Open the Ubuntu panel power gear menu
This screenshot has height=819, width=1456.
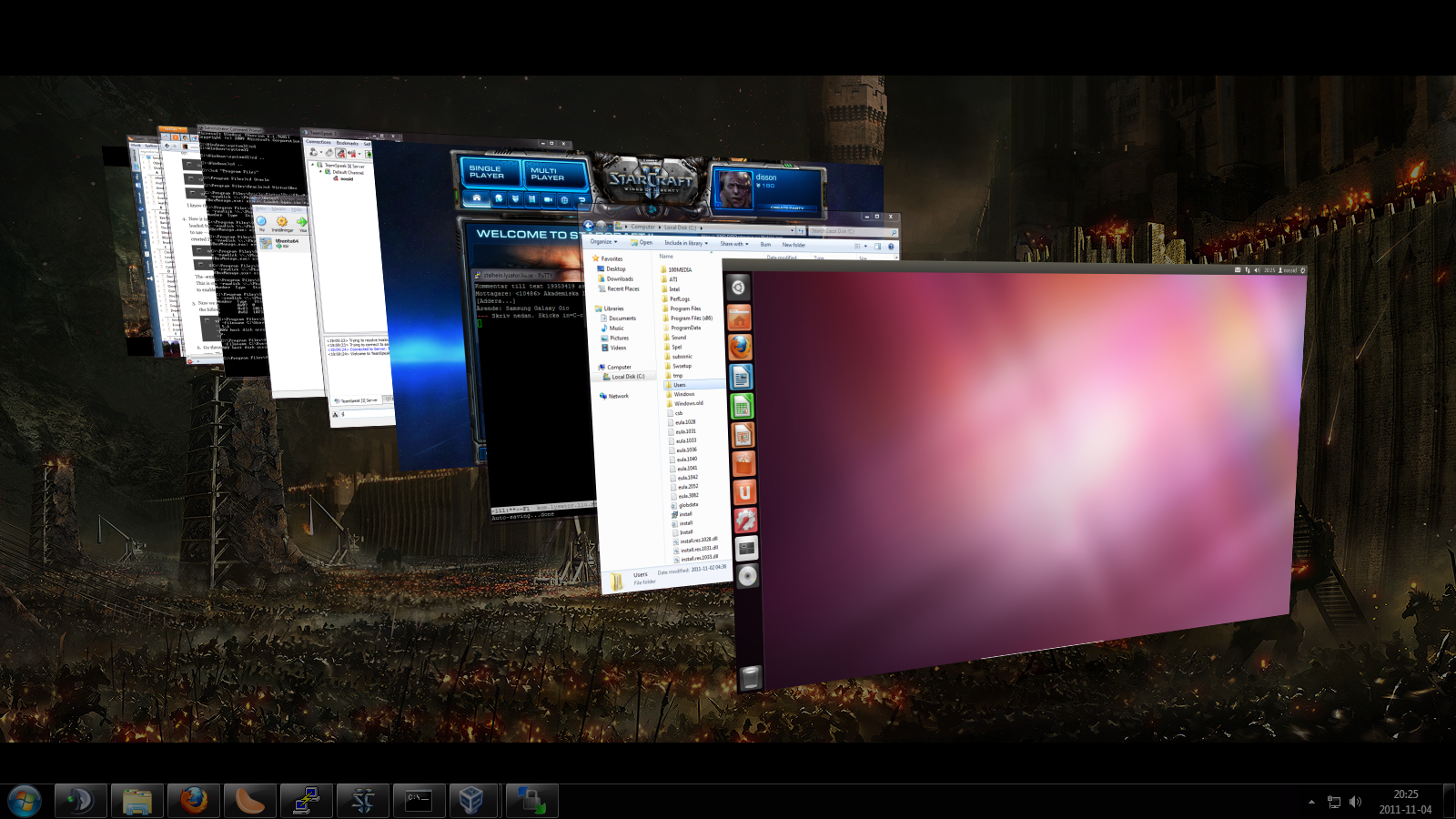tap(1302, 270)
